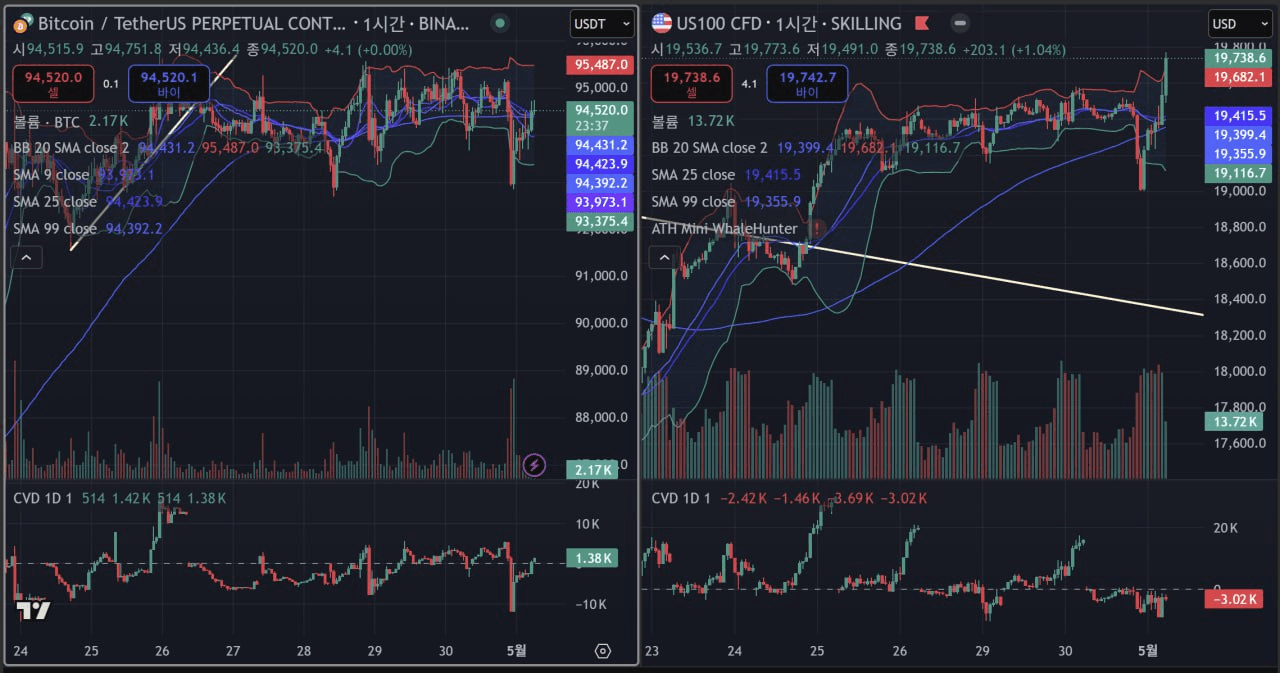The image size is (1280, 673).
Task: Click the 19,738.6 sell button
Action: (690, 83)
